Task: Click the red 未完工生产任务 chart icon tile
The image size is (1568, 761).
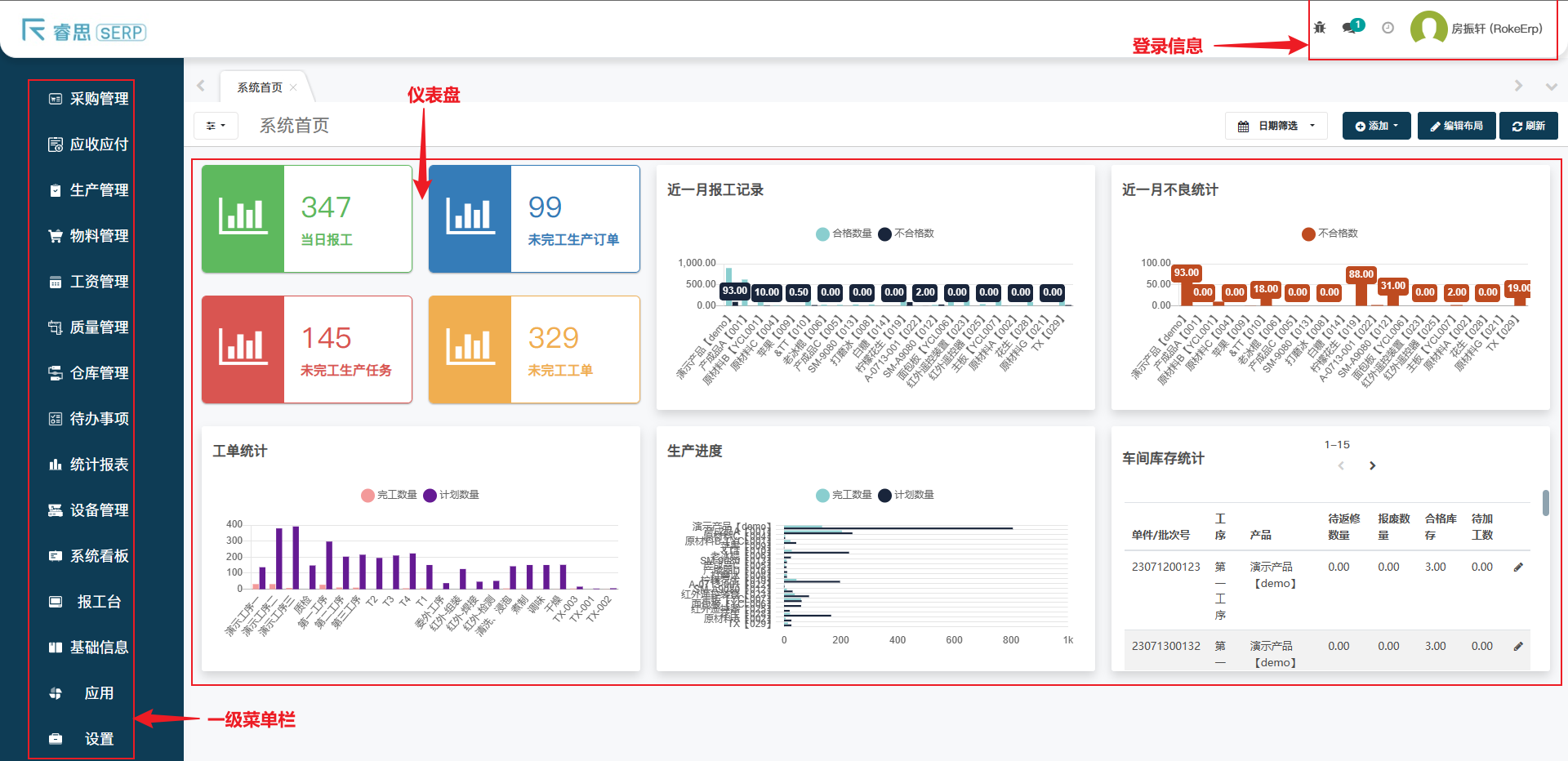Action: 243,349
